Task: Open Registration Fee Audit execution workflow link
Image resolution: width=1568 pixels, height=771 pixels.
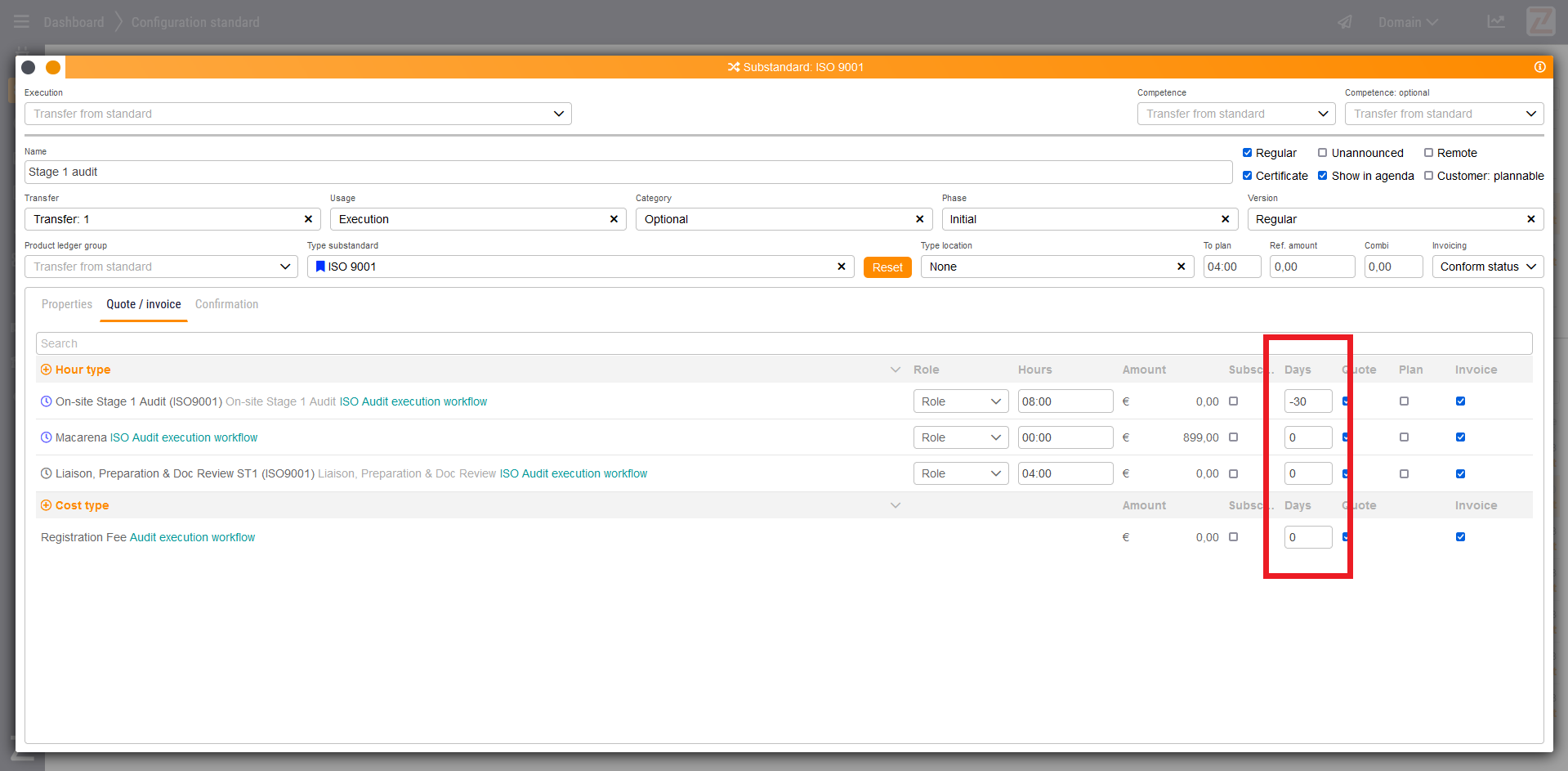Action: (192, 537)
